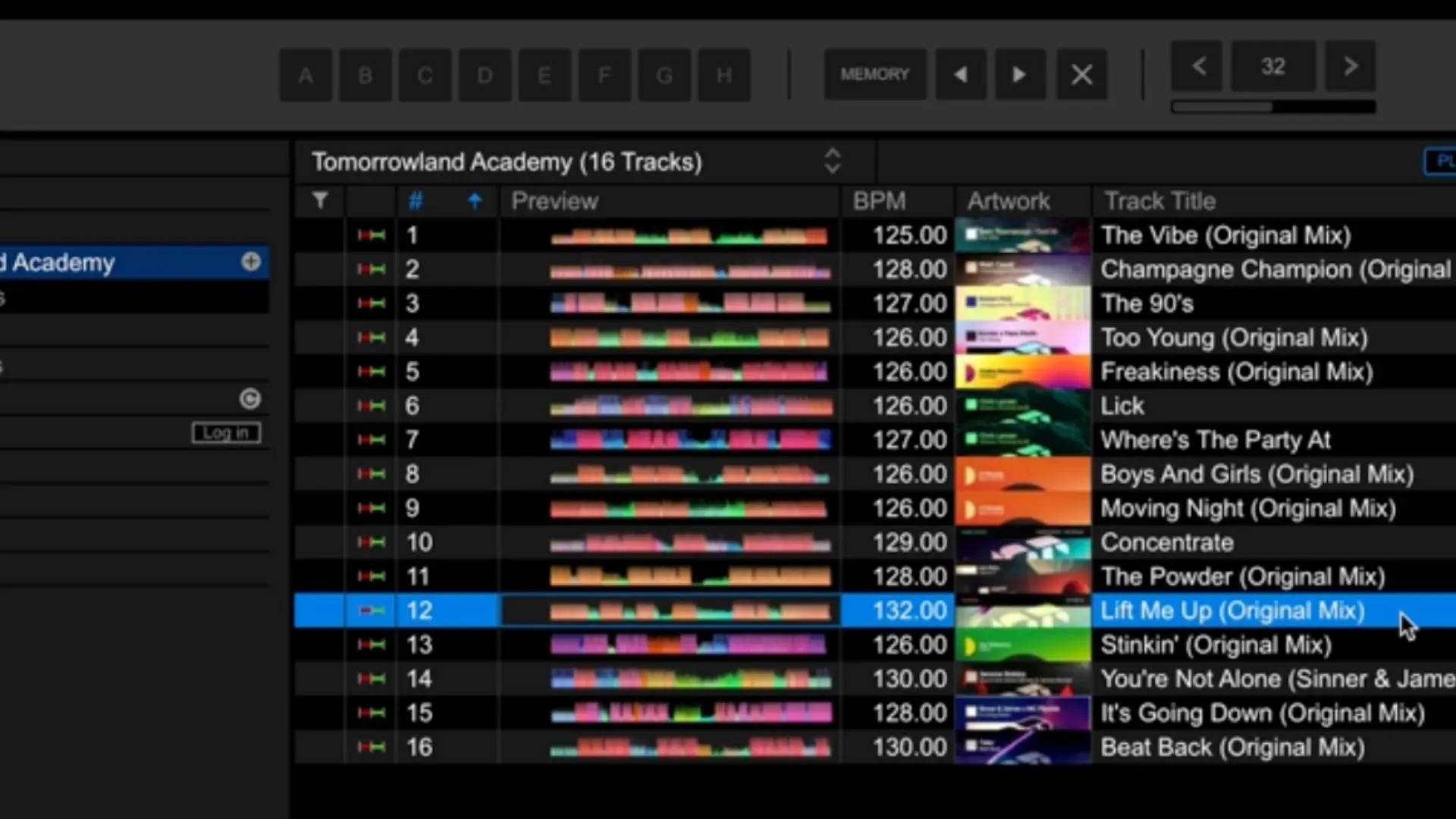Select hot cue A button
Viewport: 1456px width, 819px height.
306,75
